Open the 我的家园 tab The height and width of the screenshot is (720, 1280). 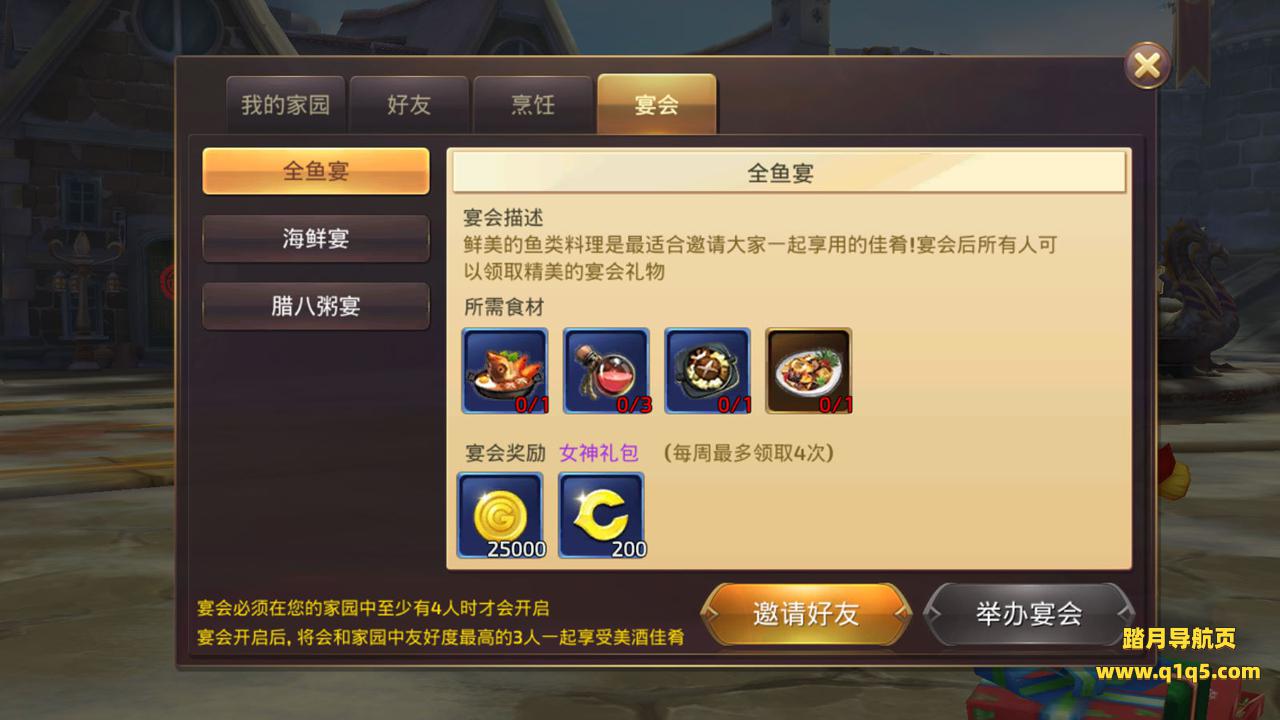[285, 105]
